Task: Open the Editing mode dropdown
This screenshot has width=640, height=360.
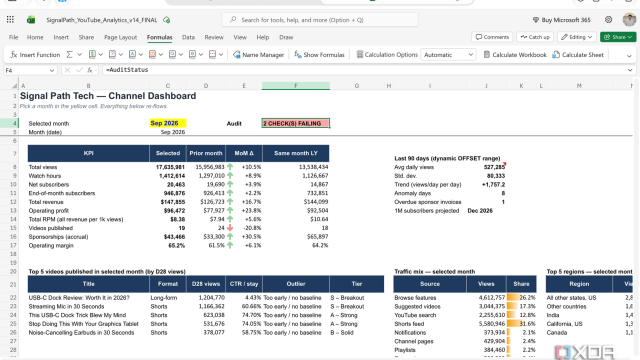Action: coord(577,37)
